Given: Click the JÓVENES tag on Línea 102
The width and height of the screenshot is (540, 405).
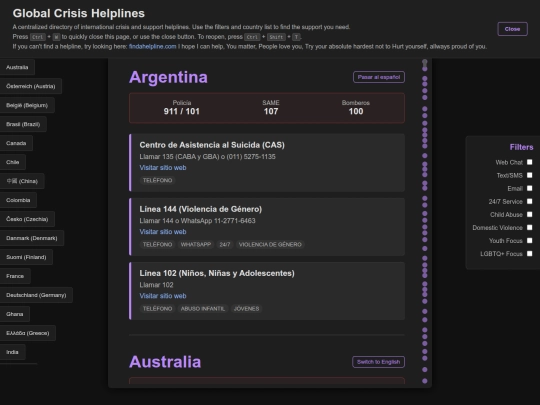Looking at the screenshot, I should tap(246, 308).
